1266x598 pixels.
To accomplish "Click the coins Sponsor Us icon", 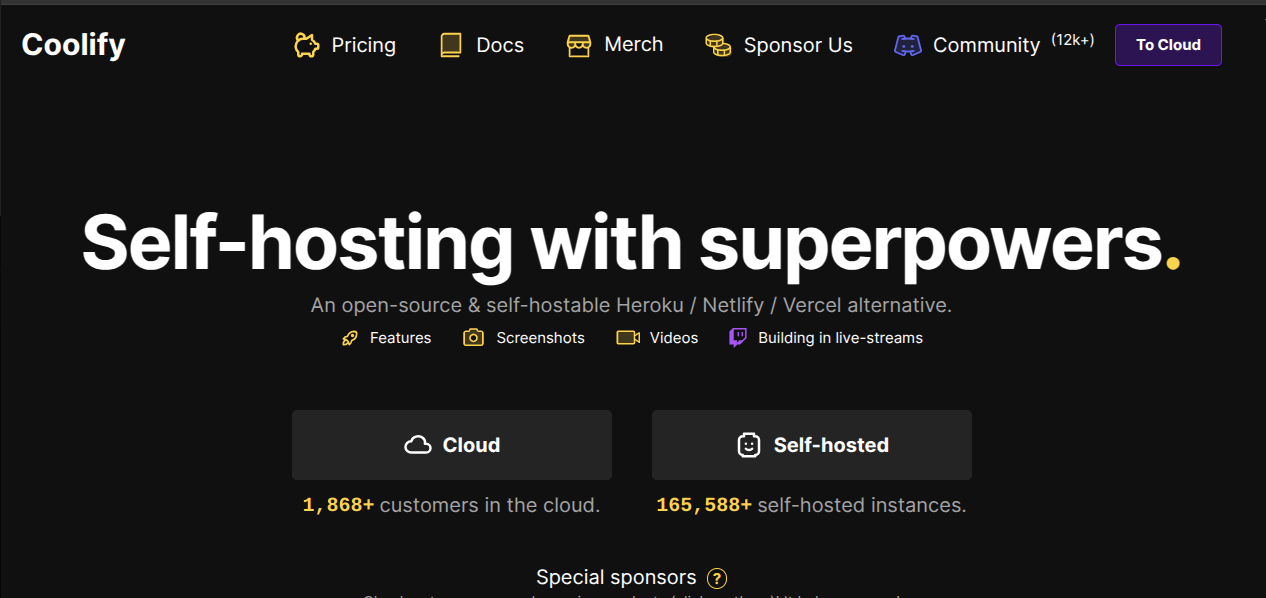I will pos(718,45).
